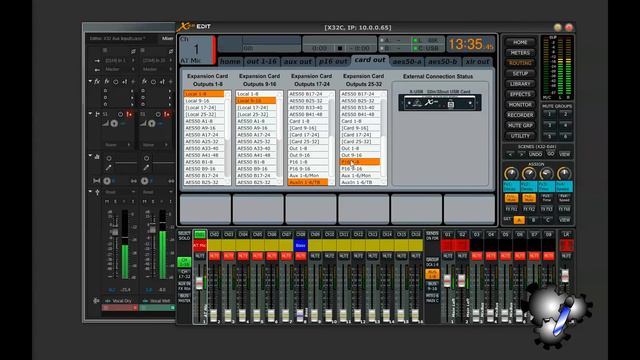Show the CH 17-32 fader layer
Screen dimensions: 640x360
(x=184, y=274)
